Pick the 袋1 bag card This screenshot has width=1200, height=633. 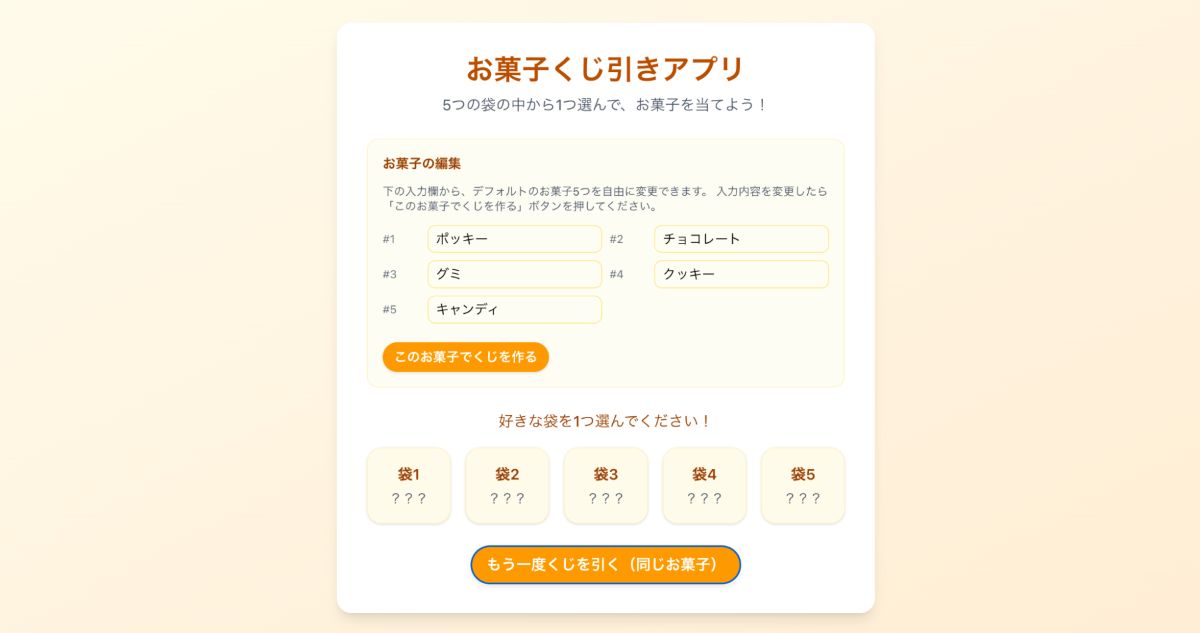tap(409, 485)
